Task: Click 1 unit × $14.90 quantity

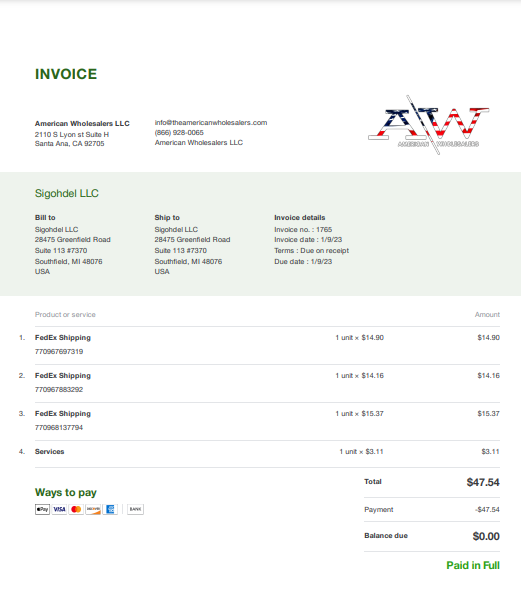Action: [359, 338]
